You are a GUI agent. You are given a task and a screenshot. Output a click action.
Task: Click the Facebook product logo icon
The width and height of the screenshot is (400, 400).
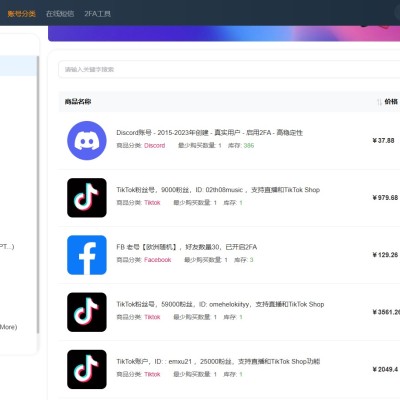point(87,255)
